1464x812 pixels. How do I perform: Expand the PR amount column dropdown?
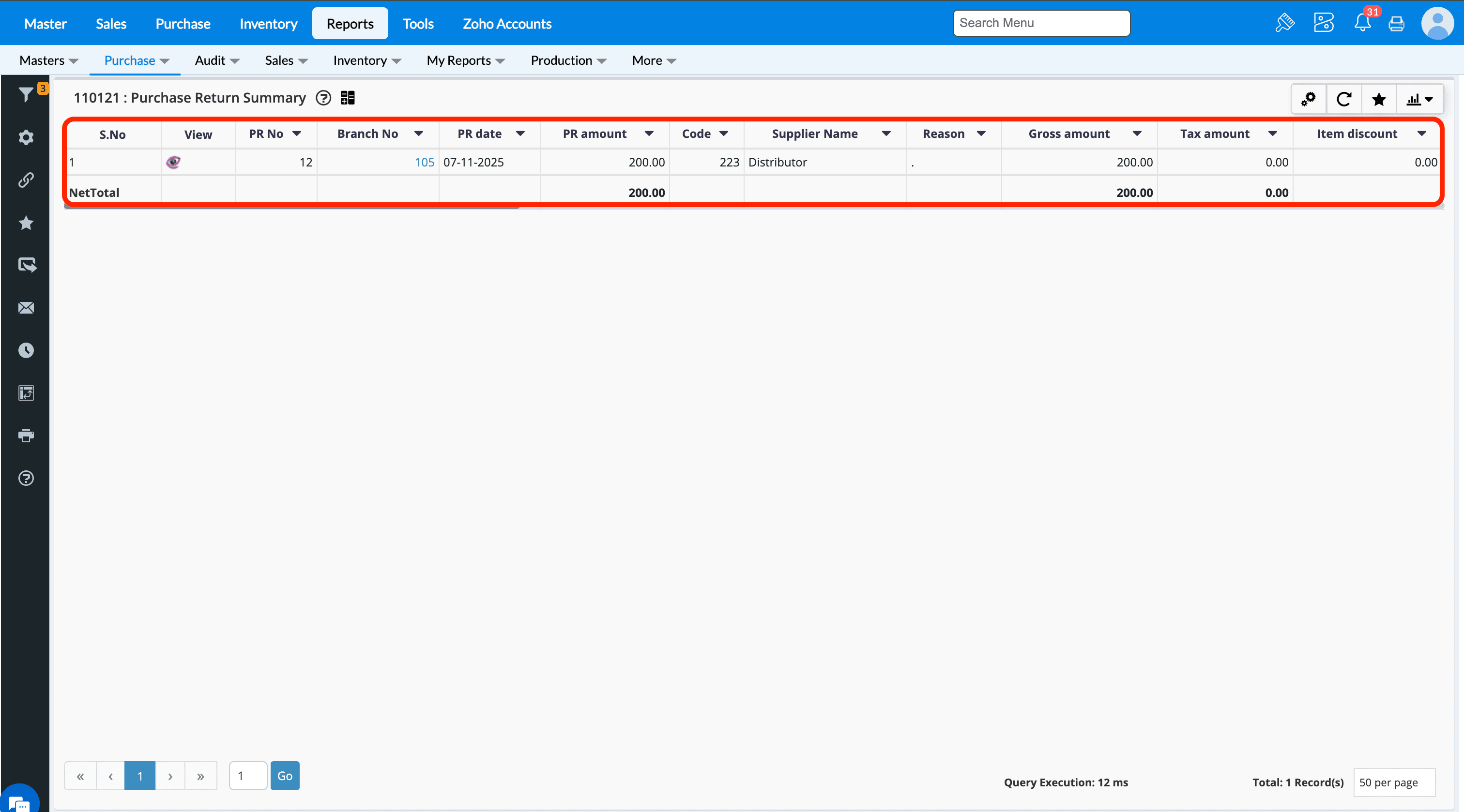(x=648, y=134)
